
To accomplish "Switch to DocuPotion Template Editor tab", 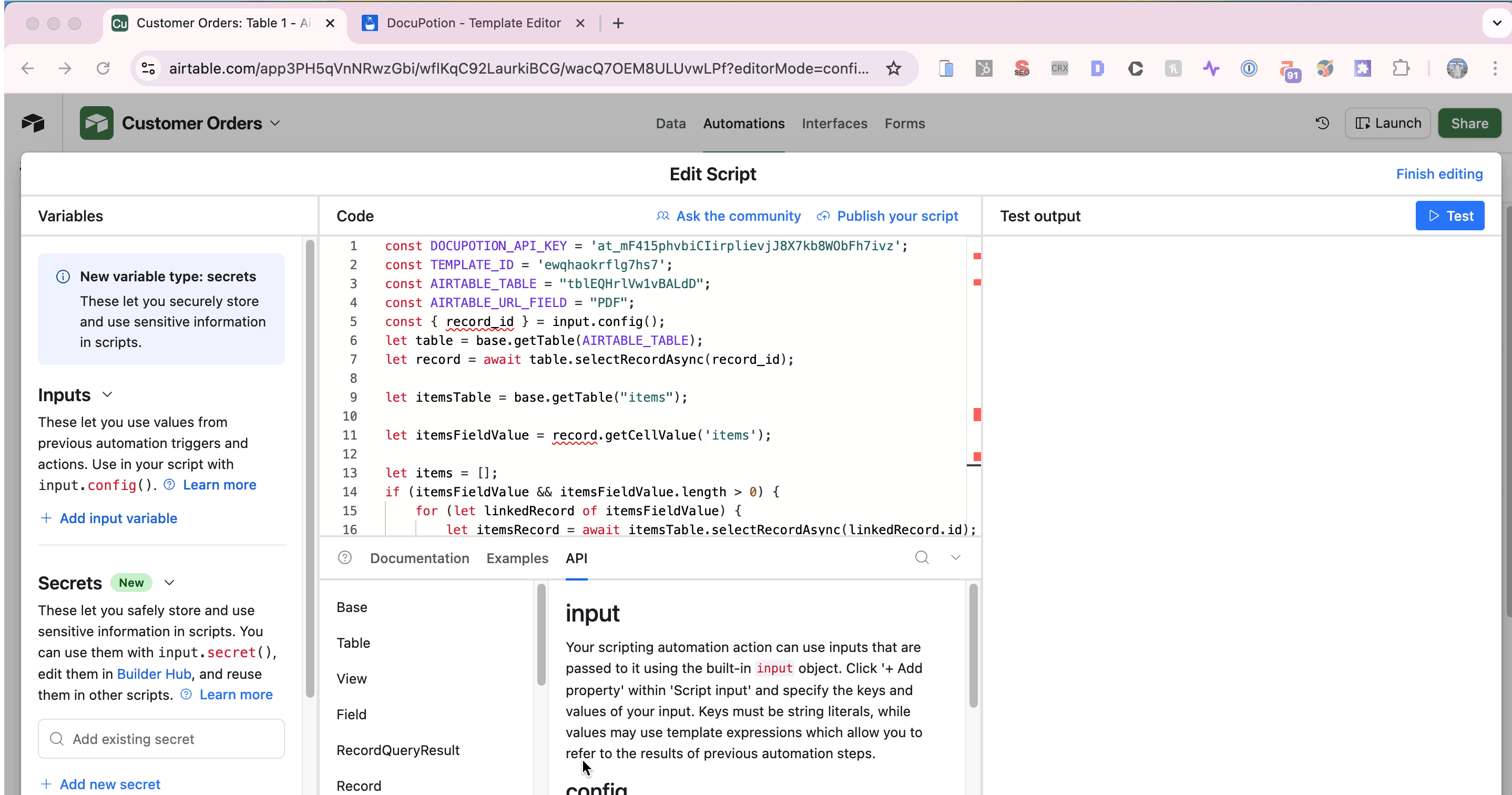I will pyautogui.click(x=473, y=23).
